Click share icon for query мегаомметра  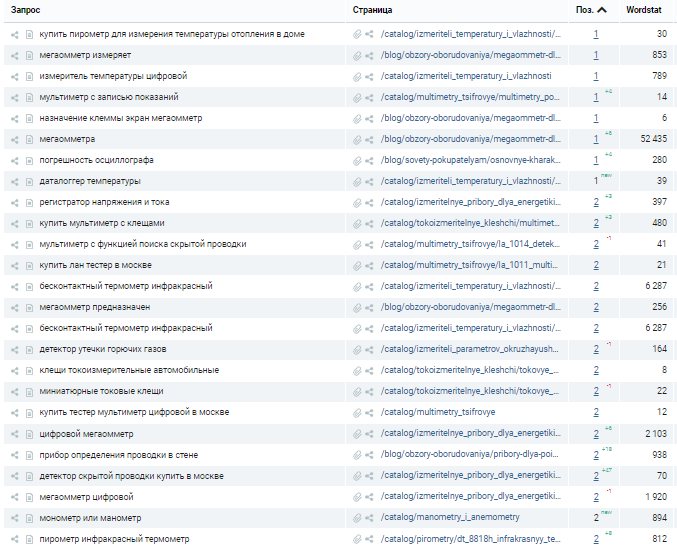click(x=15, y=140)
